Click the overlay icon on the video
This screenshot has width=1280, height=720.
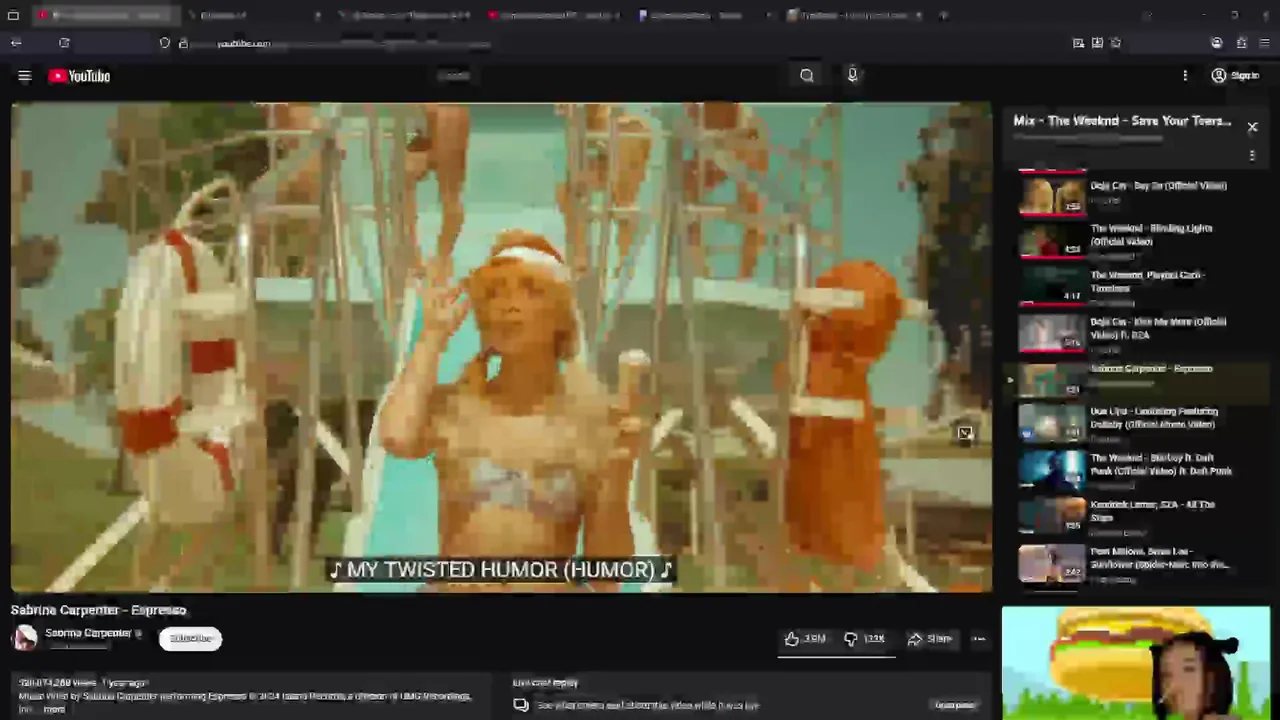click(x=965, y=434)
